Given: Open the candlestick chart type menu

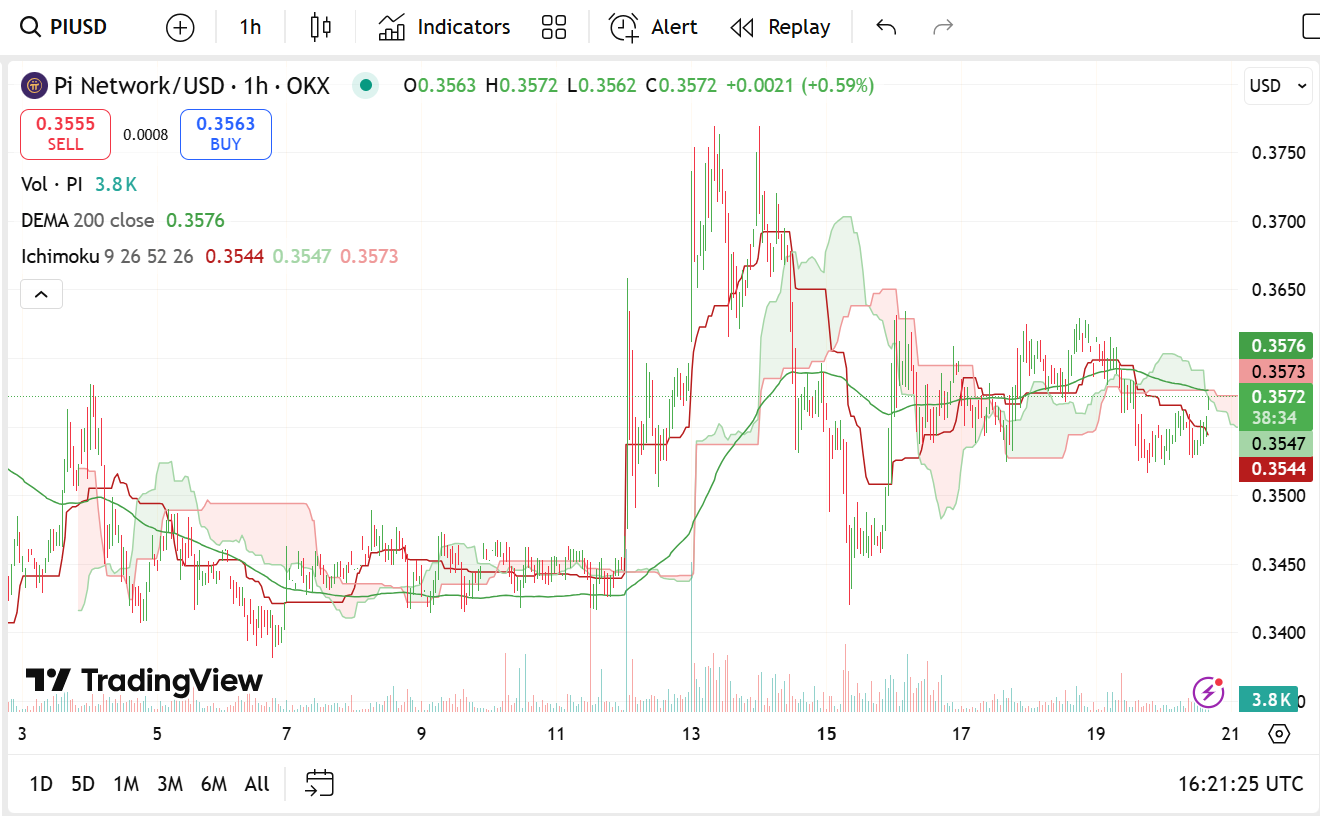Looking at the screenshot, I should [320, 27].
